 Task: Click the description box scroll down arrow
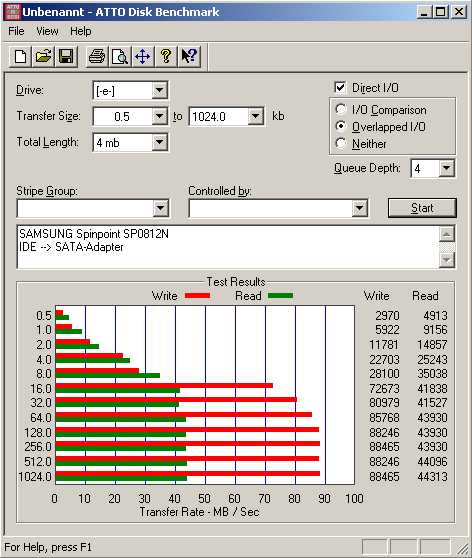[447, 260]
